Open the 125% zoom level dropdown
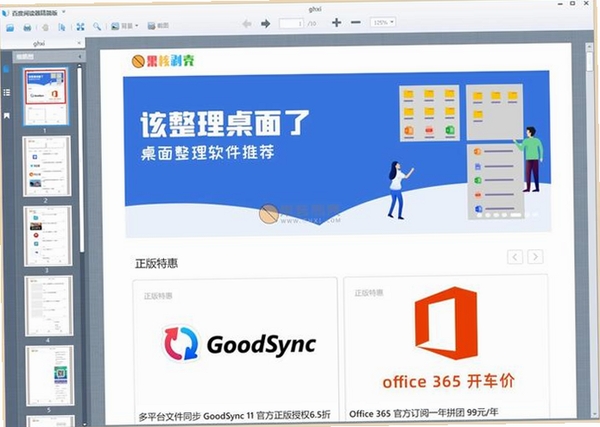 [383, 22]
